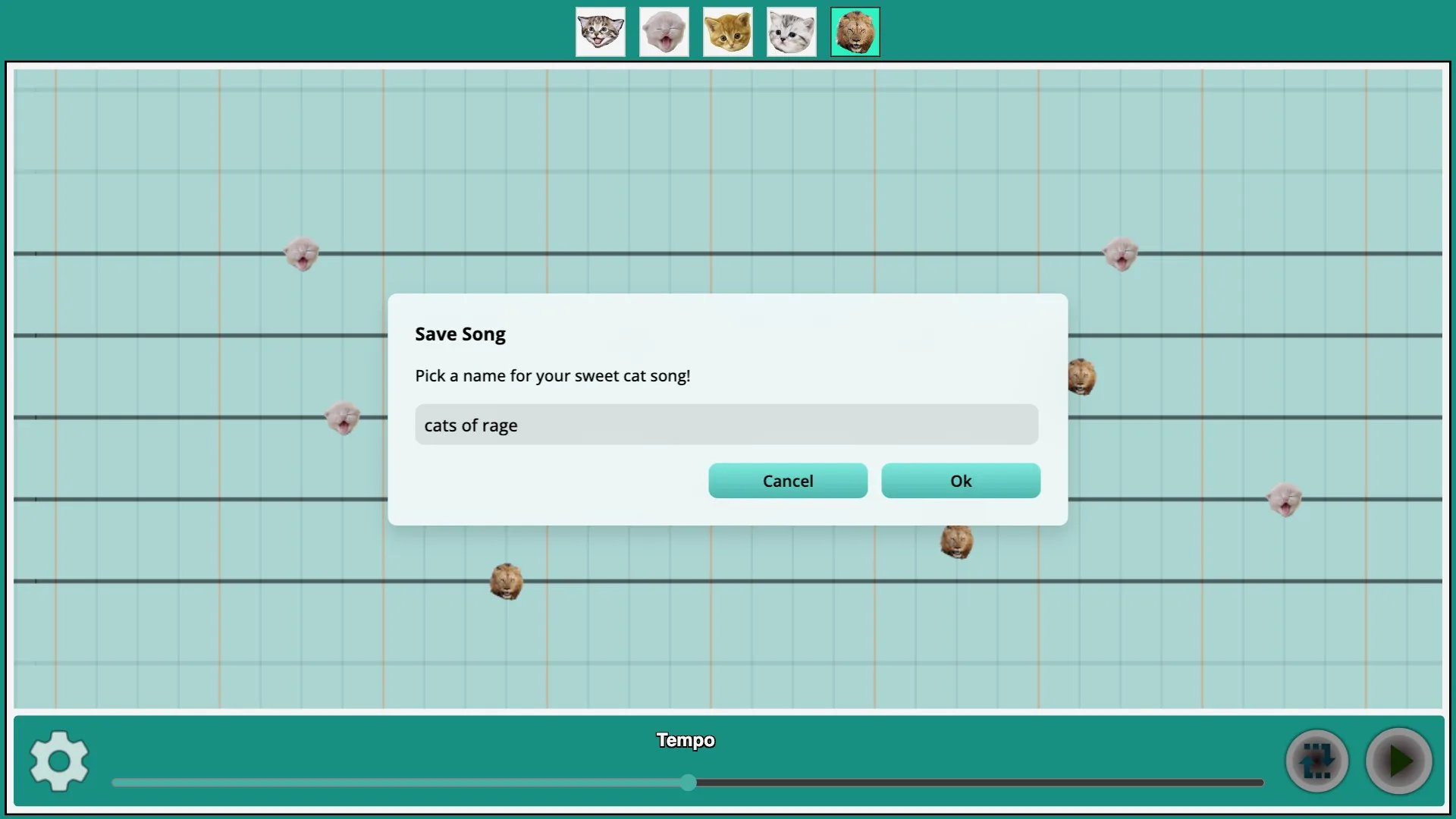Click the 'Save Song' dialog title
1456x819 pixels.
(x=460, y=334)
